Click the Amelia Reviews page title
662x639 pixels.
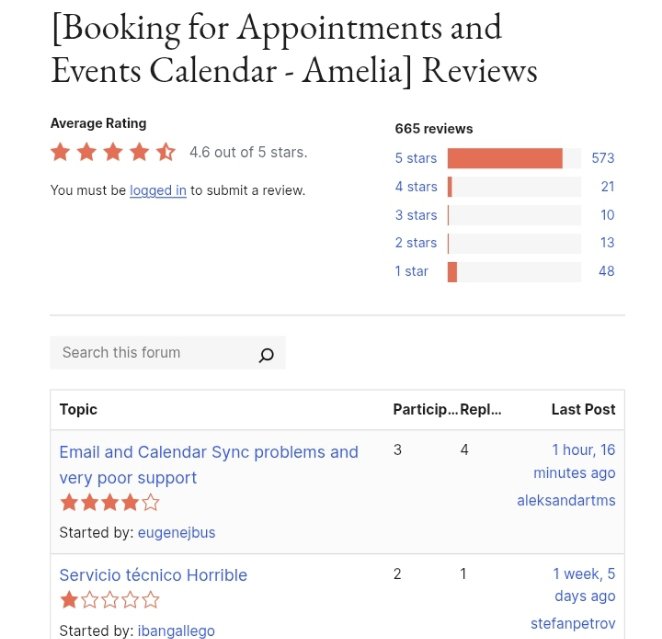tap(294, 49)
